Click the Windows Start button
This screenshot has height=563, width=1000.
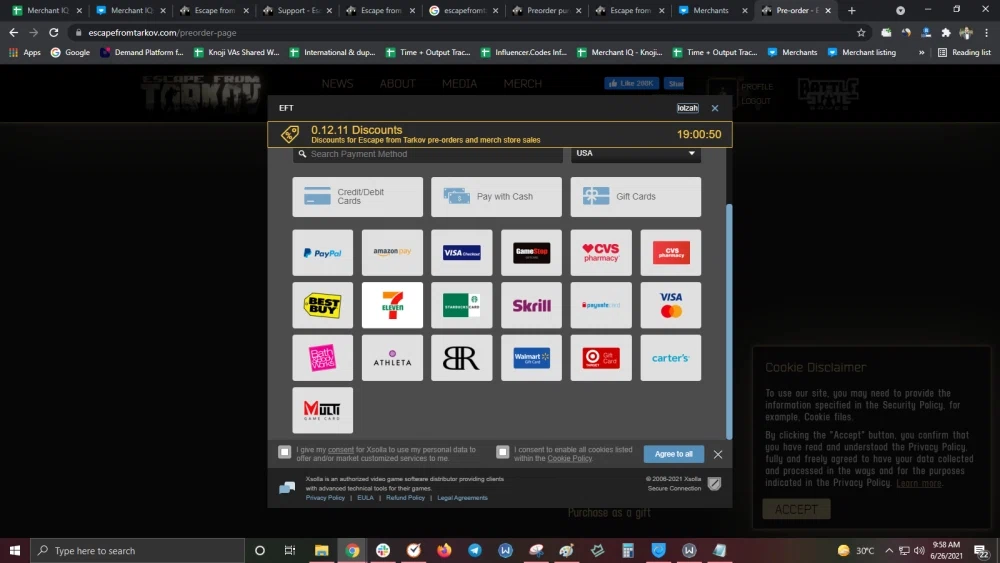pyautogui.click(x=15, y=550)
